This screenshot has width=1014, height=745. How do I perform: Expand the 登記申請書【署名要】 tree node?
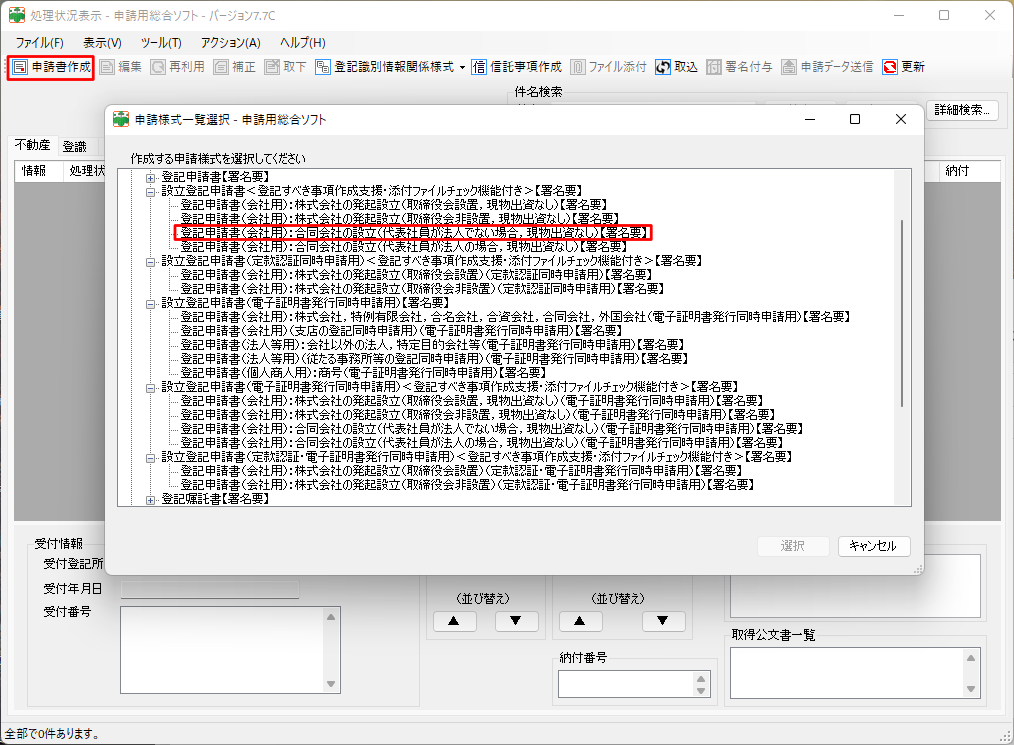(x=152, y=176)
